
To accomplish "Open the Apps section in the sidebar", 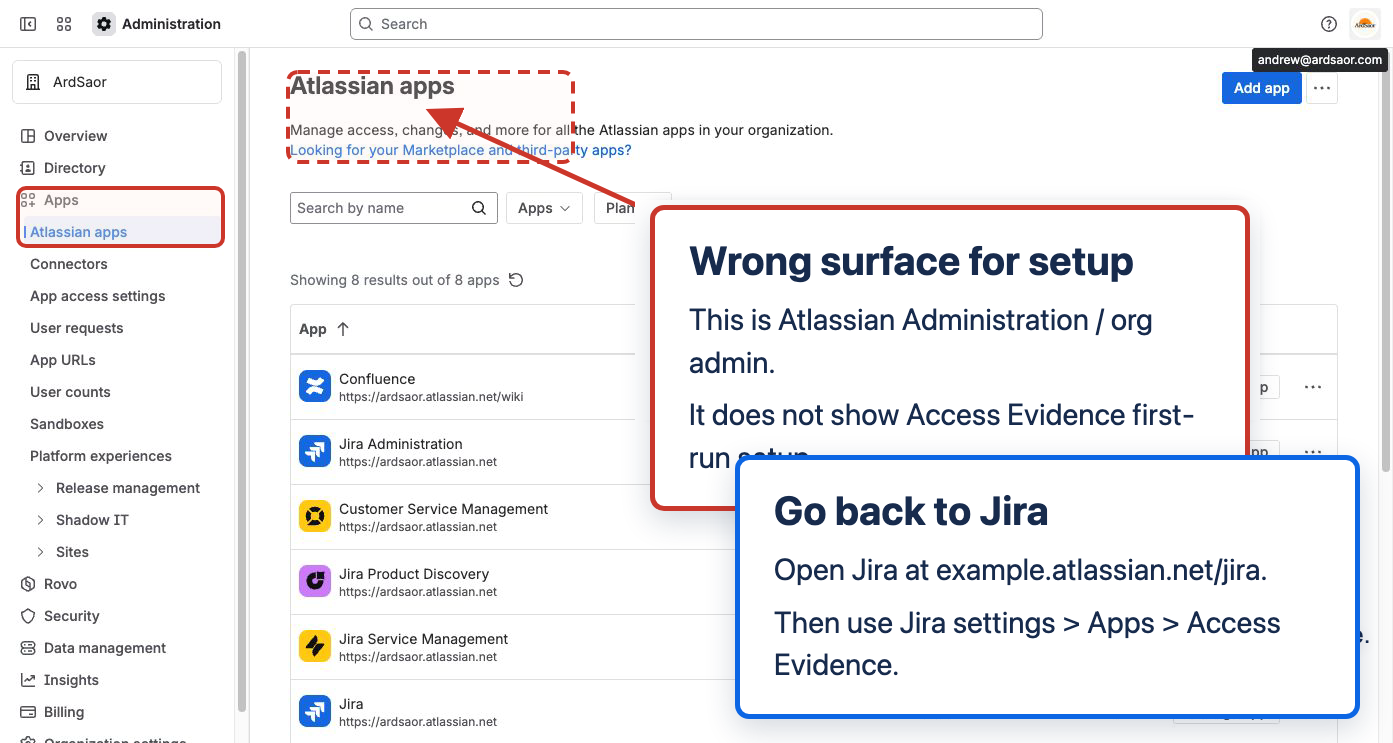I will [61, 200].
